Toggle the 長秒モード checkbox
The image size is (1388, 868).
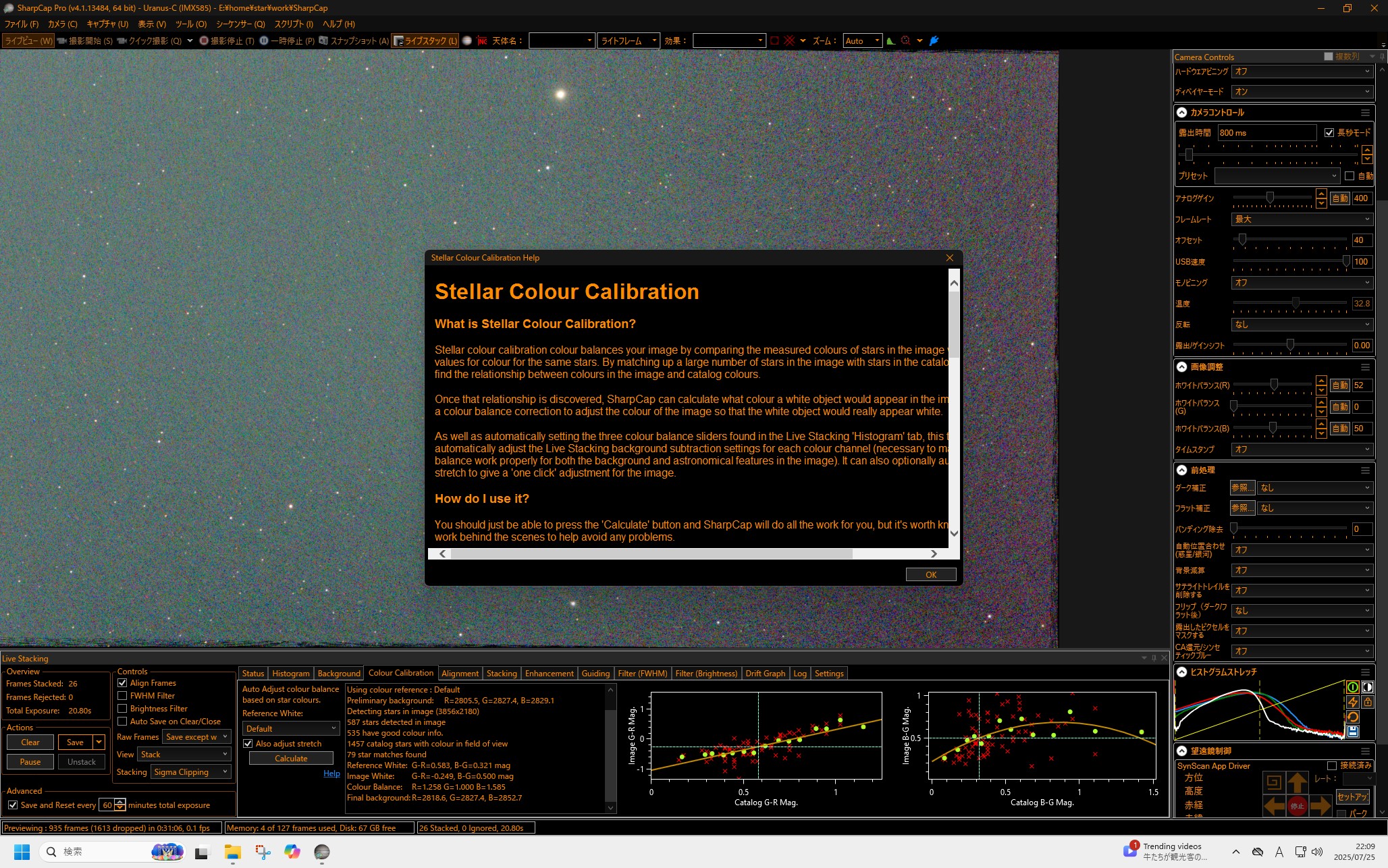point(1329,133)
